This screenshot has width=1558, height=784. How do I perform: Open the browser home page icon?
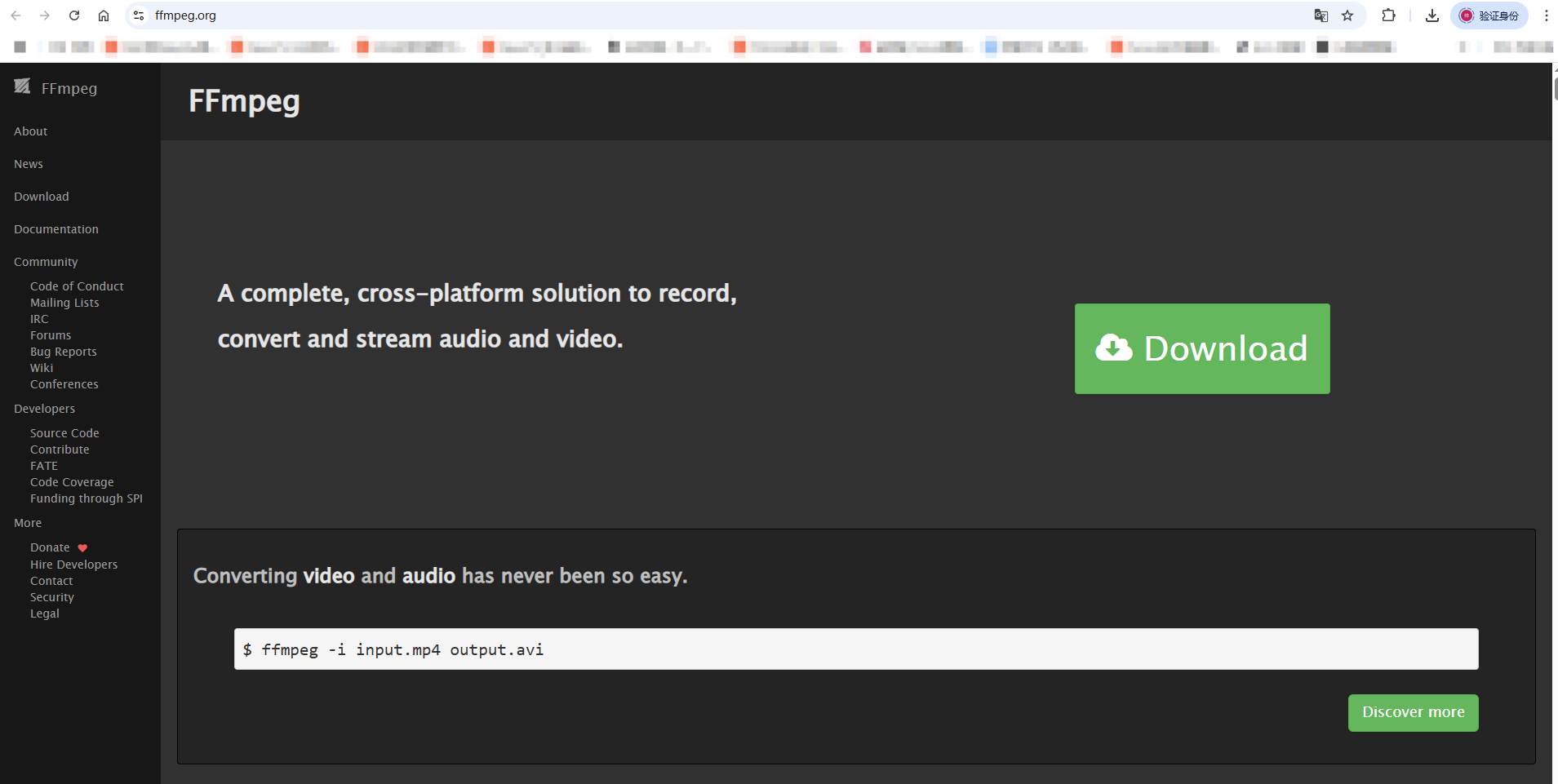tap(104, 16)
